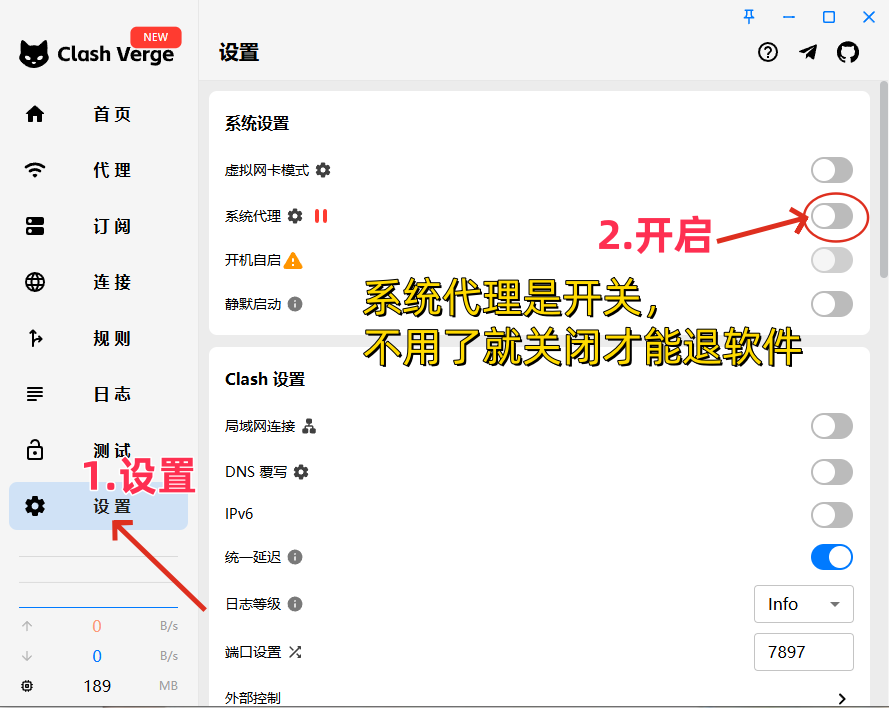
Task: Click the port setting field showing 7897
Action: tap(803, 652)
